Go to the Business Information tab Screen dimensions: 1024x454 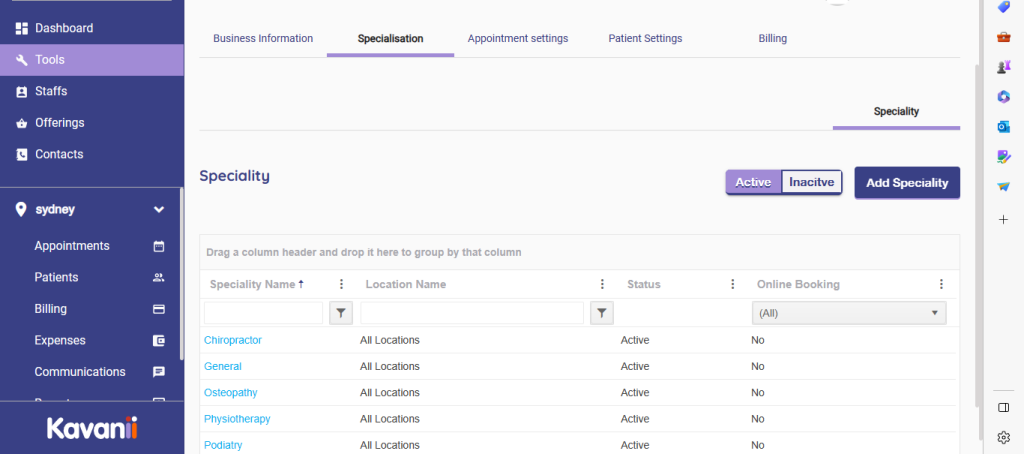(263, 38)
